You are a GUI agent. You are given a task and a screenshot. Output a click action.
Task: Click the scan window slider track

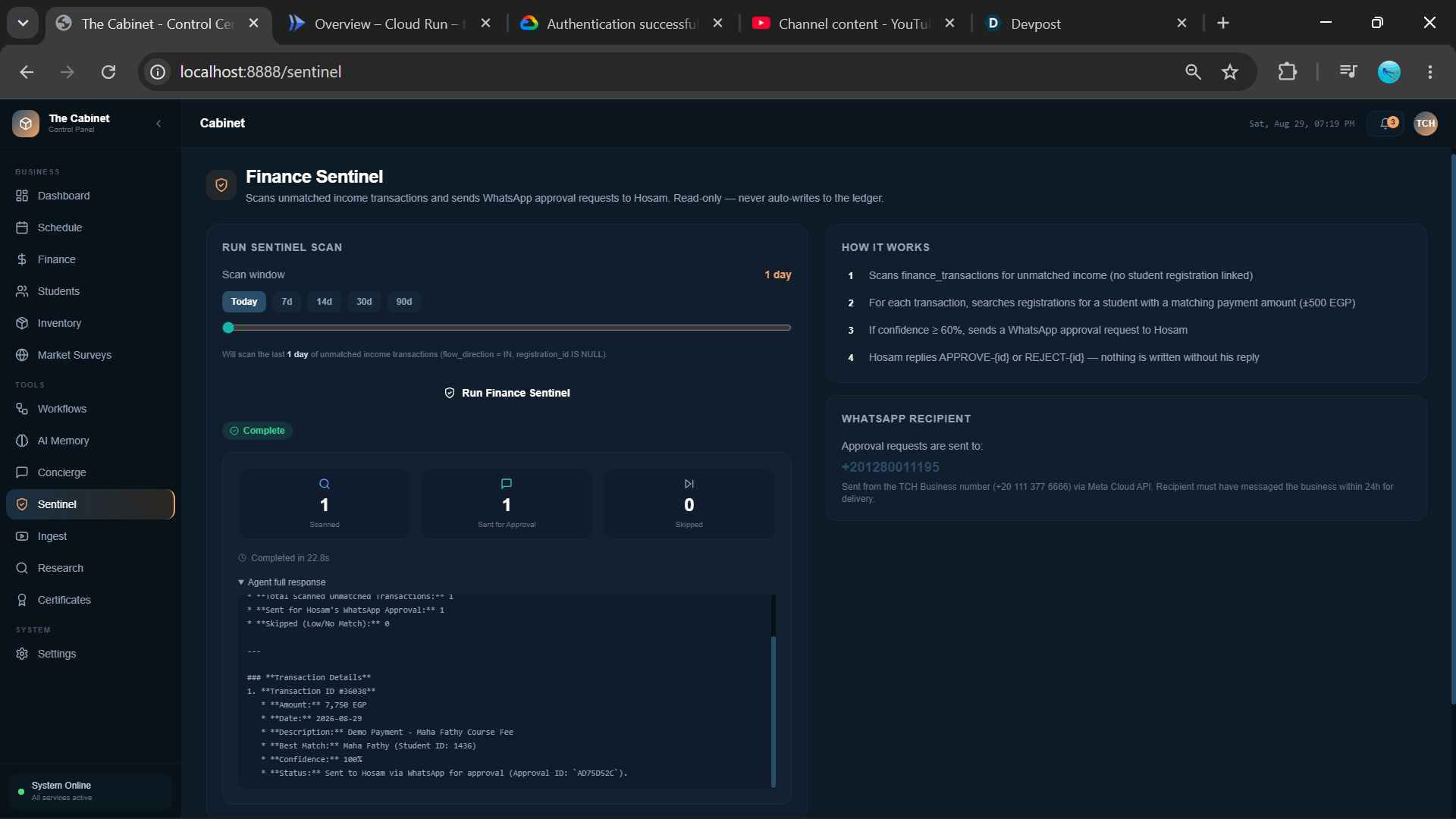pyautogui.click(x=507, y=328)
